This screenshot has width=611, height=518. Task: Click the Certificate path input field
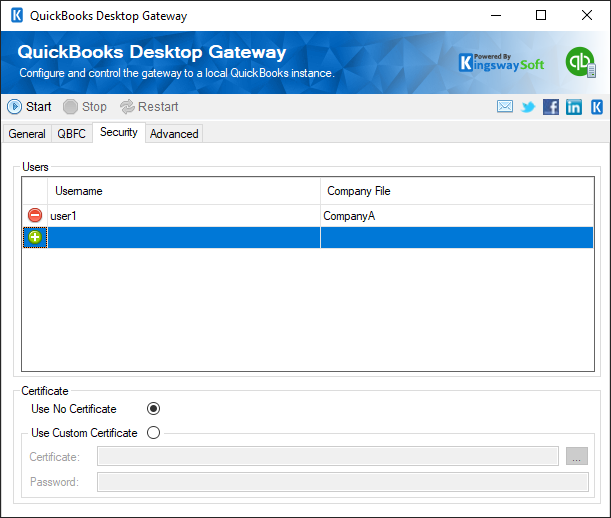[x=328, y=456]
